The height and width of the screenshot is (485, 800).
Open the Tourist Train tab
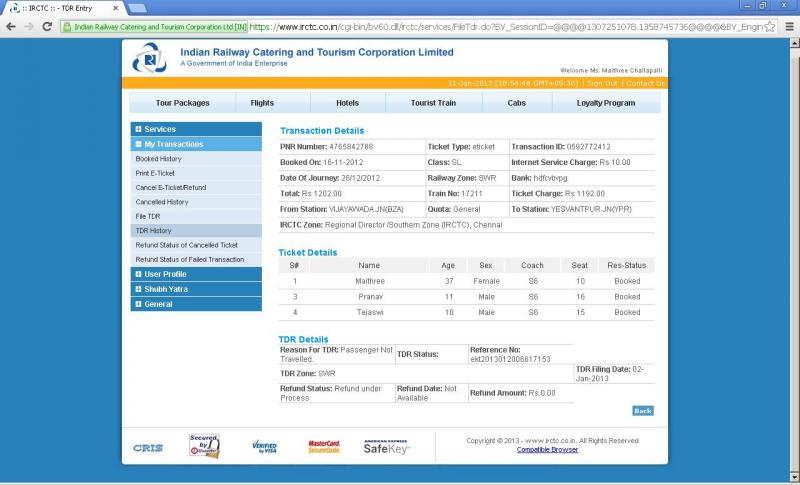pos(434,103)
